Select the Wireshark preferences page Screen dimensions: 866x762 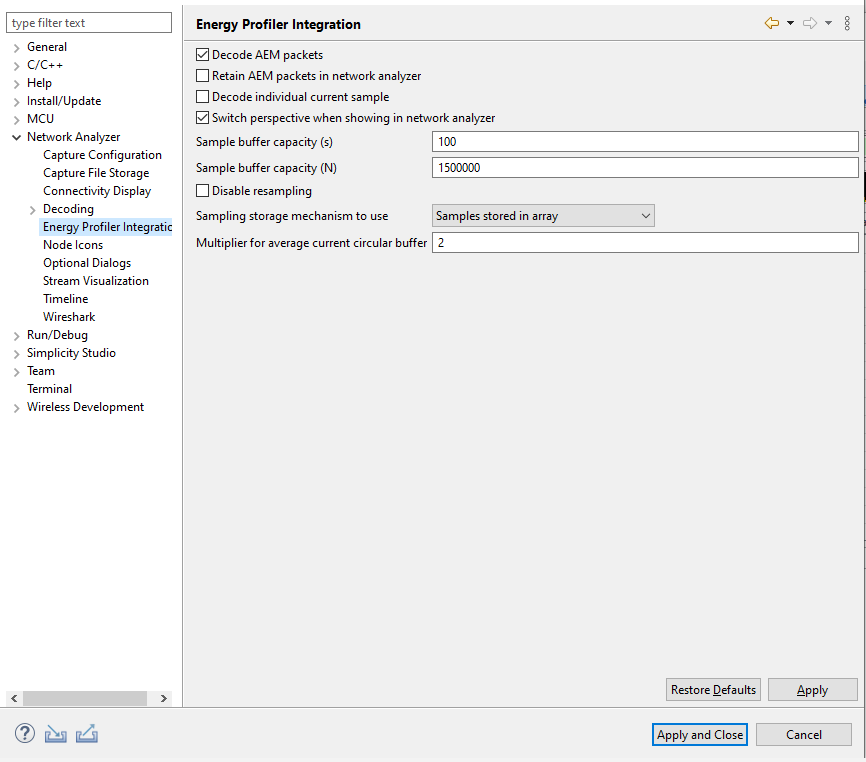coord(69,316)
